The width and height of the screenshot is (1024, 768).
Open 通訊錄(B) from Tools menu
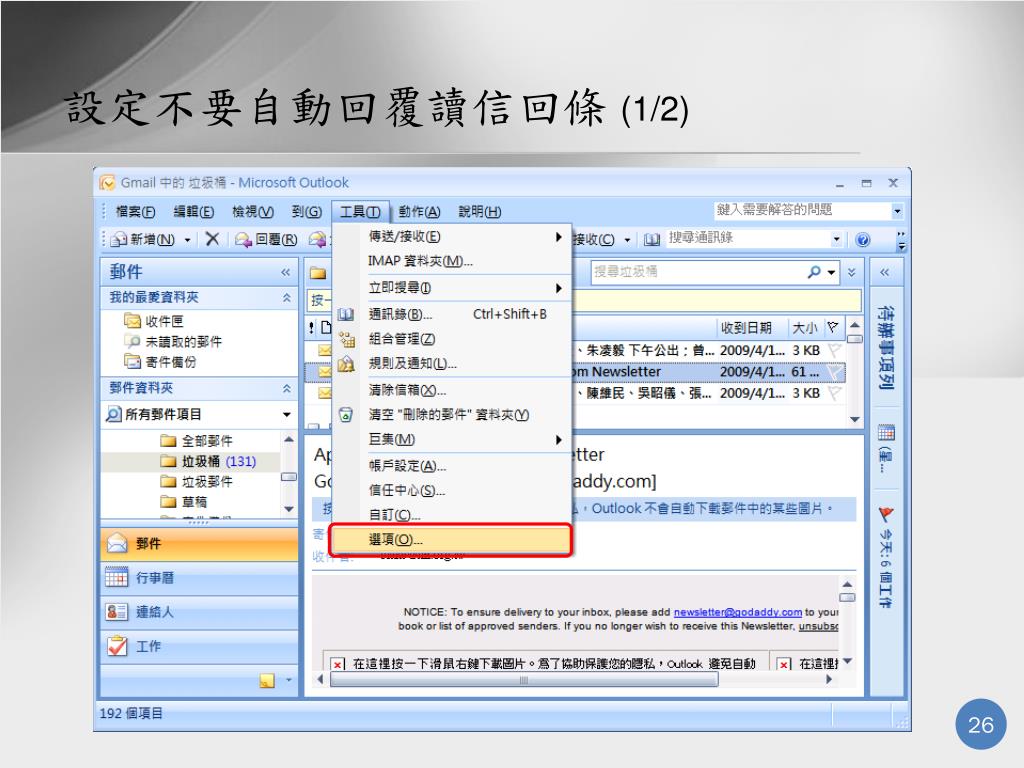point(451,314)
